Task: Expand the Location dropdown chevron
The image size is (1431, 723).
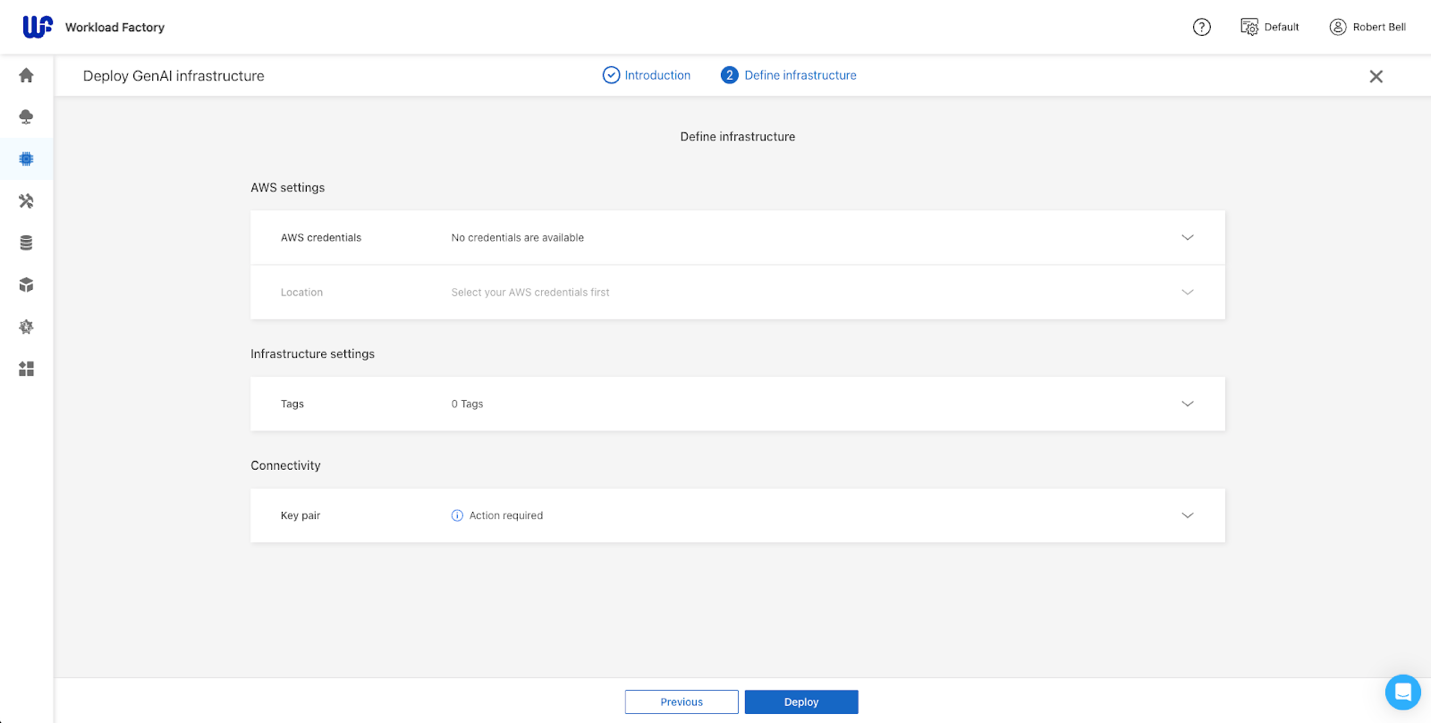Action: coord(1188,292)
